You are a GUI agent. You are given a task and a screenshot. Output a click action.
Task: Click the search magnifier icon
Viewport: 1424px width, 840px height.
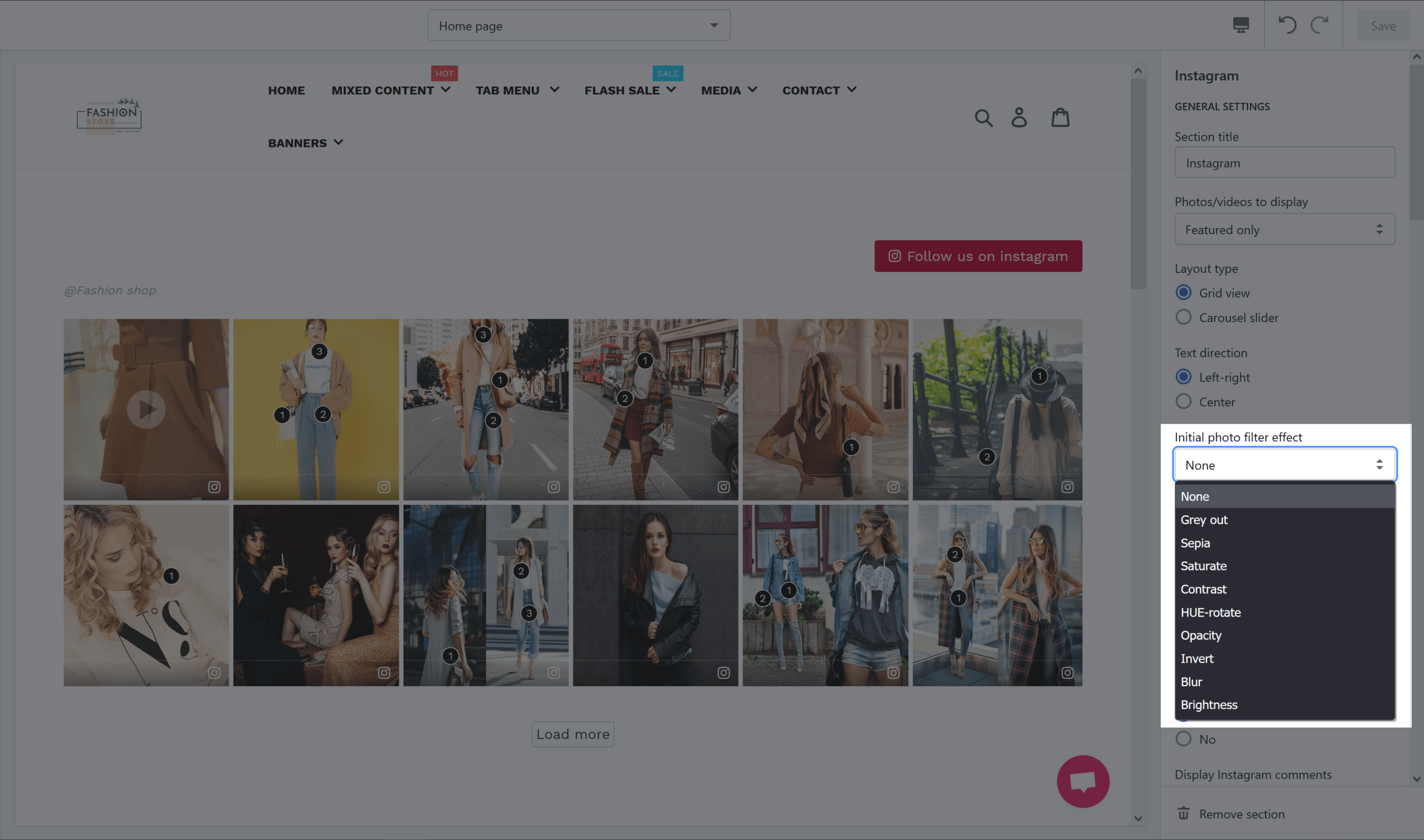tap(983, 118)
